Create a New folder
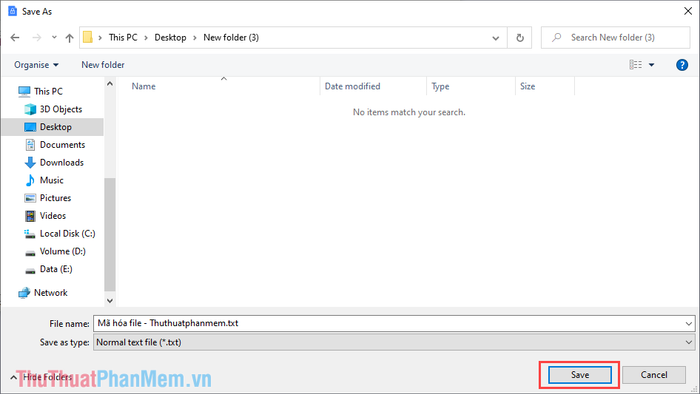Image resolution: width=700 pixels, height=394 pixels. 103,65
